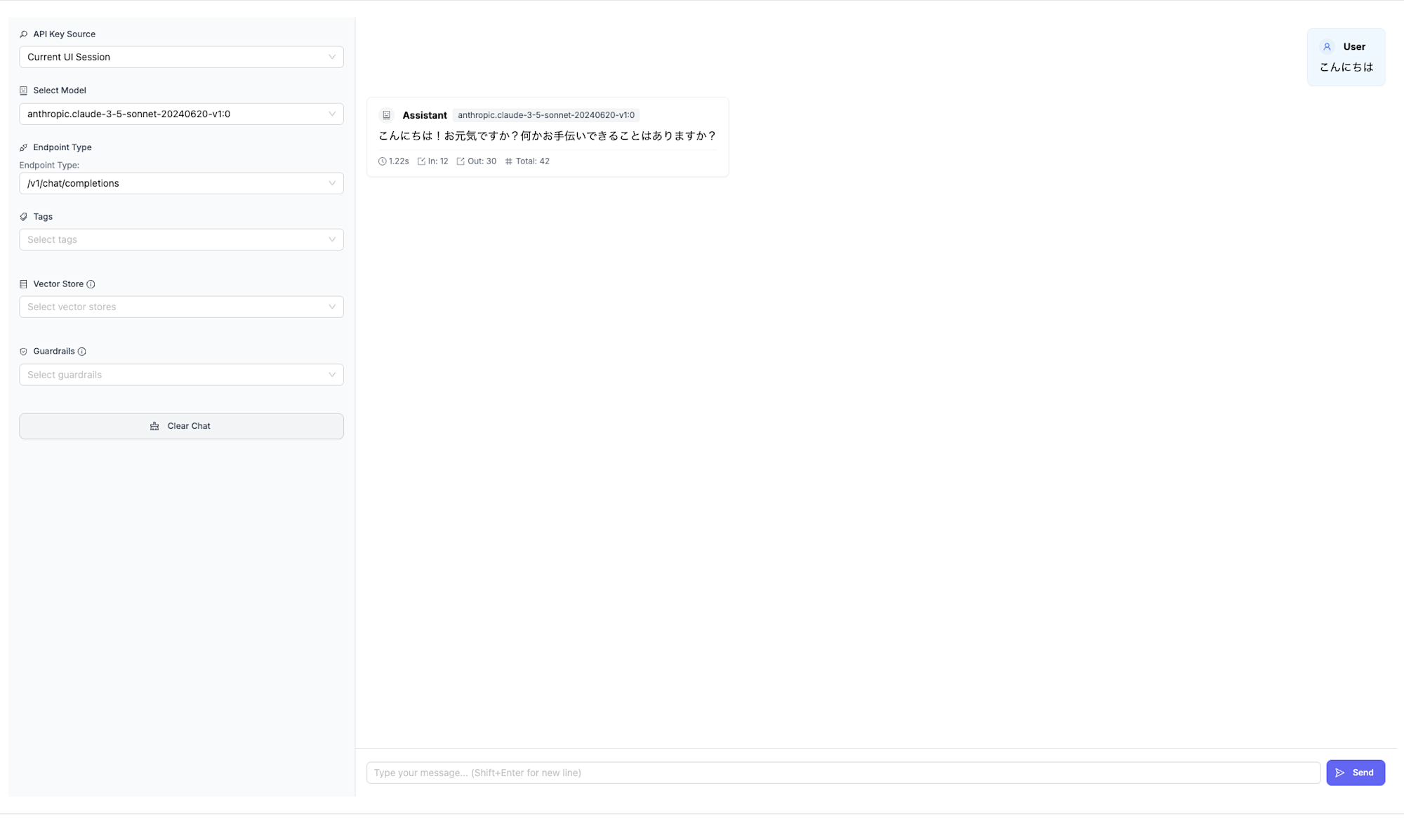Image resolution: width=1404 pixels, height=840 pixels.
Task: Open the API Key Source dropdown
Action: [x=181, y=57]
